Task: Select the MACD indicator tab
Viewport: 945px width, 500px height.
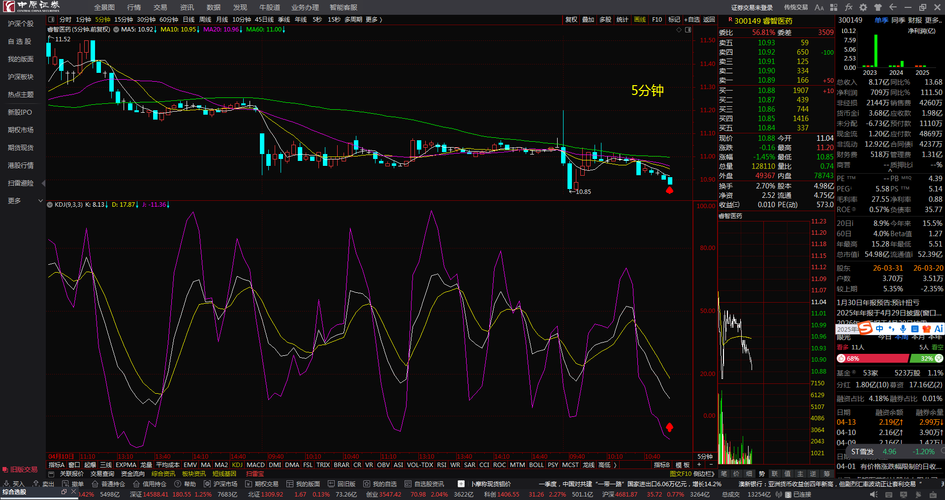Action: tap(256, 465)
